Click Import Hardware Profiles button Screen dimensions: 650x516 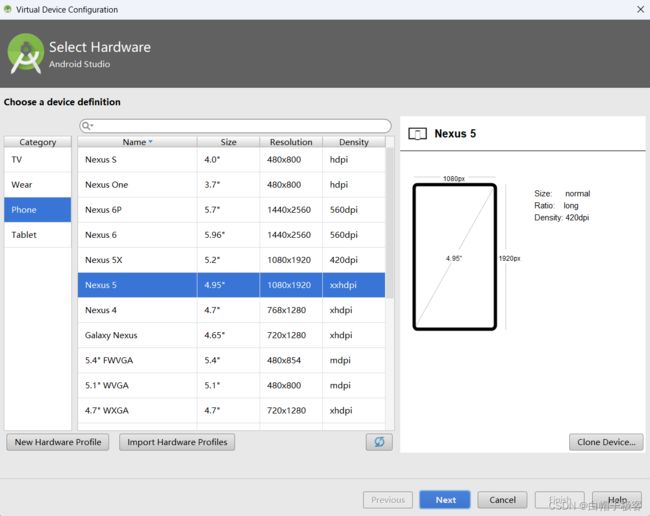click(x=177, y=442)
